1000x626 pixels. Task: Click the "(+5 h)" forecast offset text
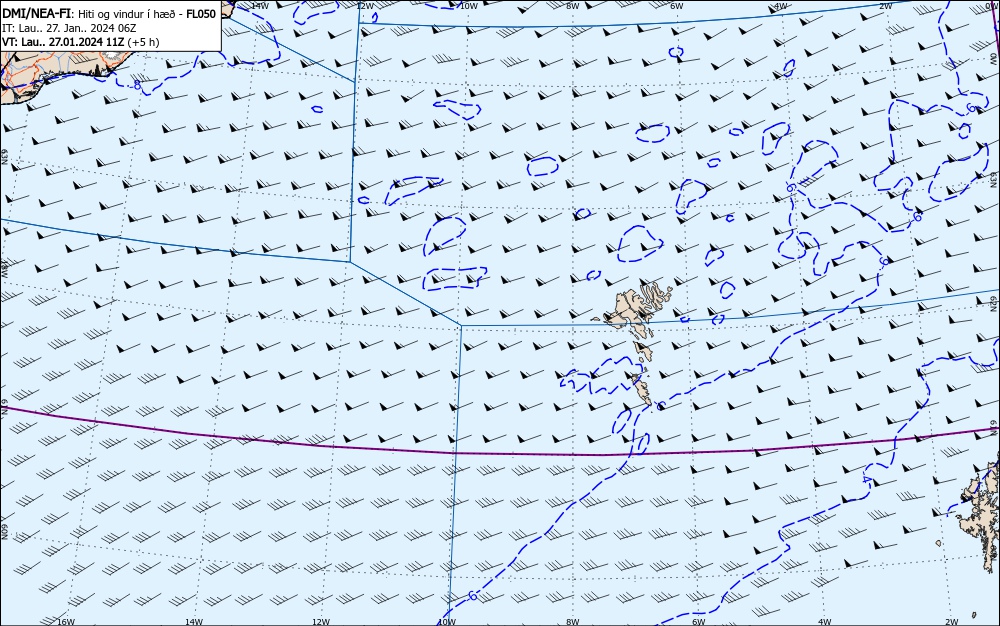click(143, 43)
